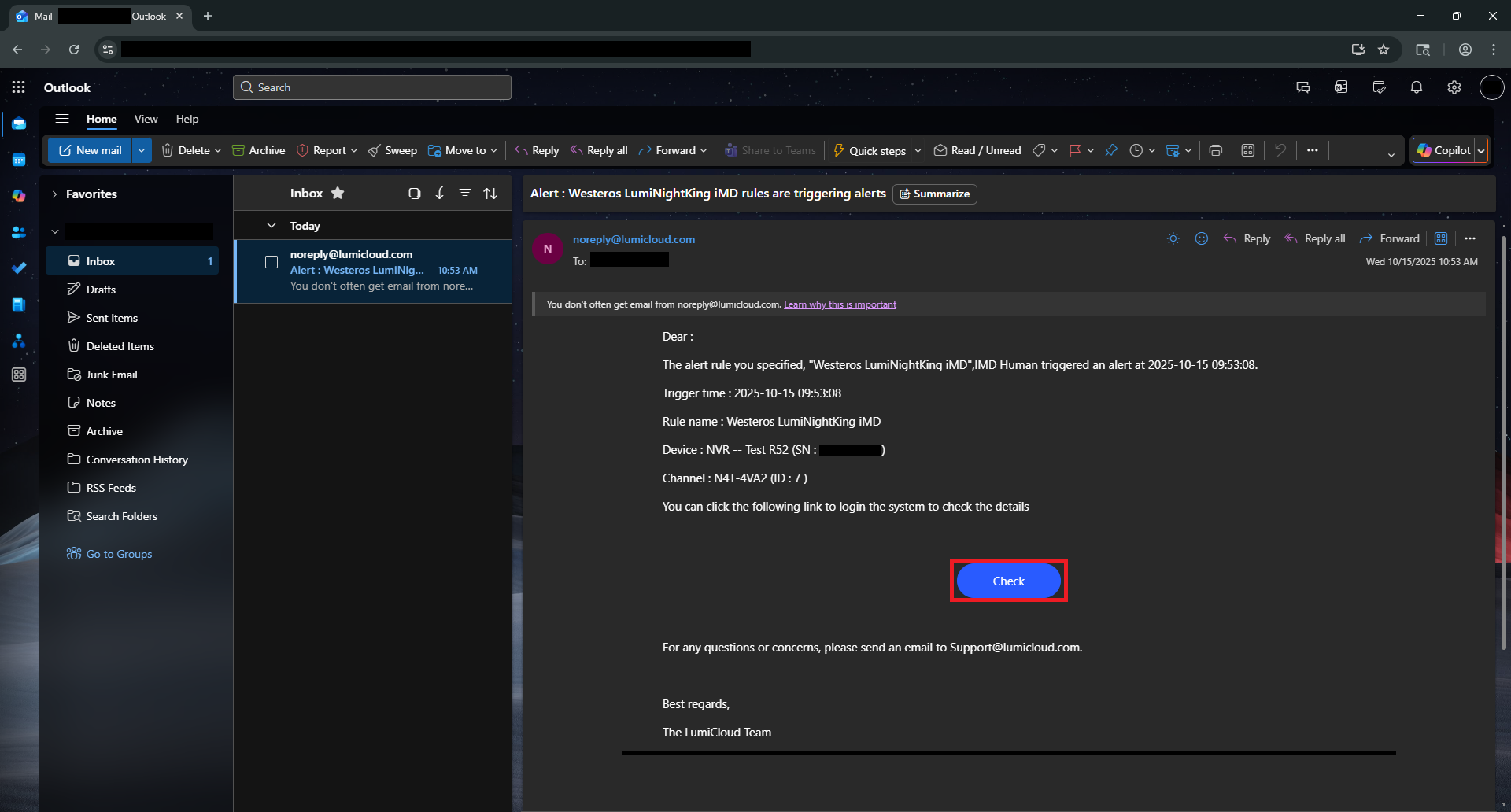Open 'Learn why this is important' link

pyautogui.click(x=840, y=304)
